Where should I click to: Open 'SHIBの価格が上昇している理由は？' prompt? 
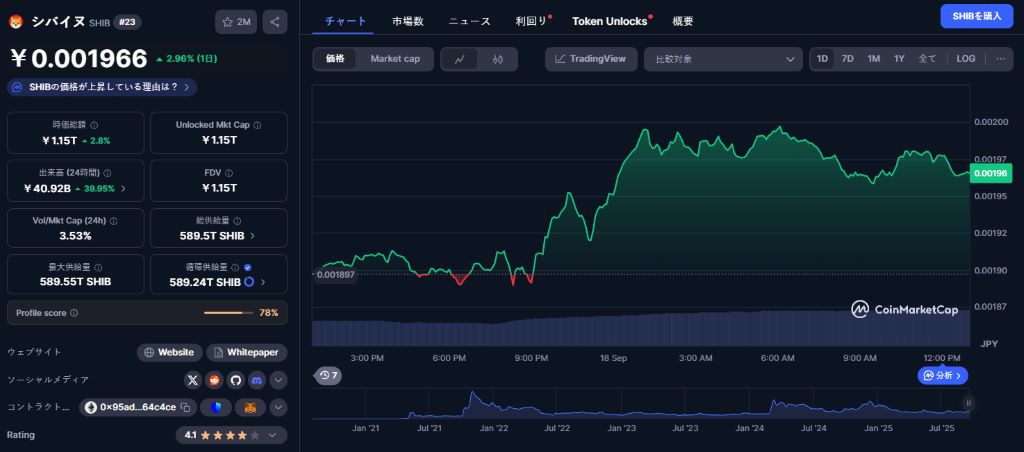click(102, 87)
